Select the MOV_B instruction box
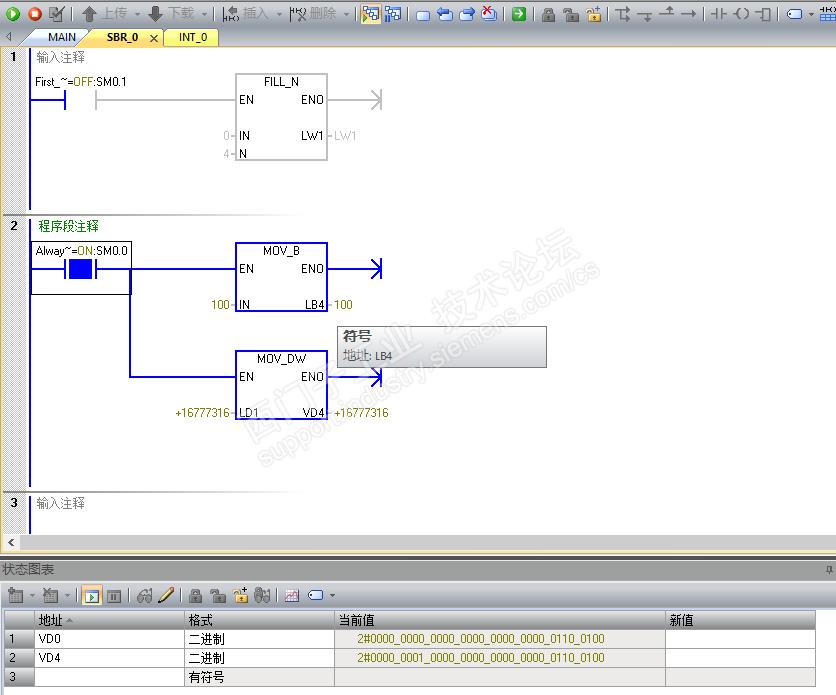Viewport: 836px width, 695px height. pos(281,277)
